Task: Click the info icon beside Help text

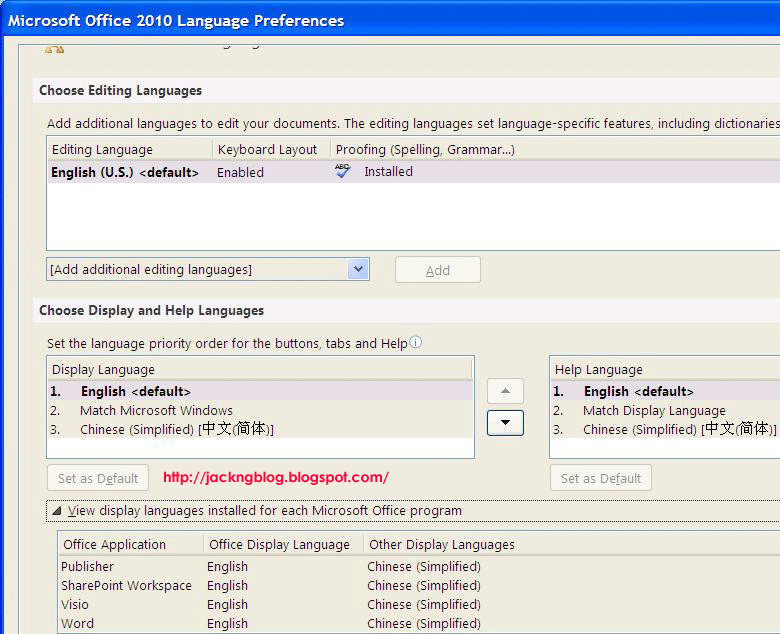Action: (416, 342)
